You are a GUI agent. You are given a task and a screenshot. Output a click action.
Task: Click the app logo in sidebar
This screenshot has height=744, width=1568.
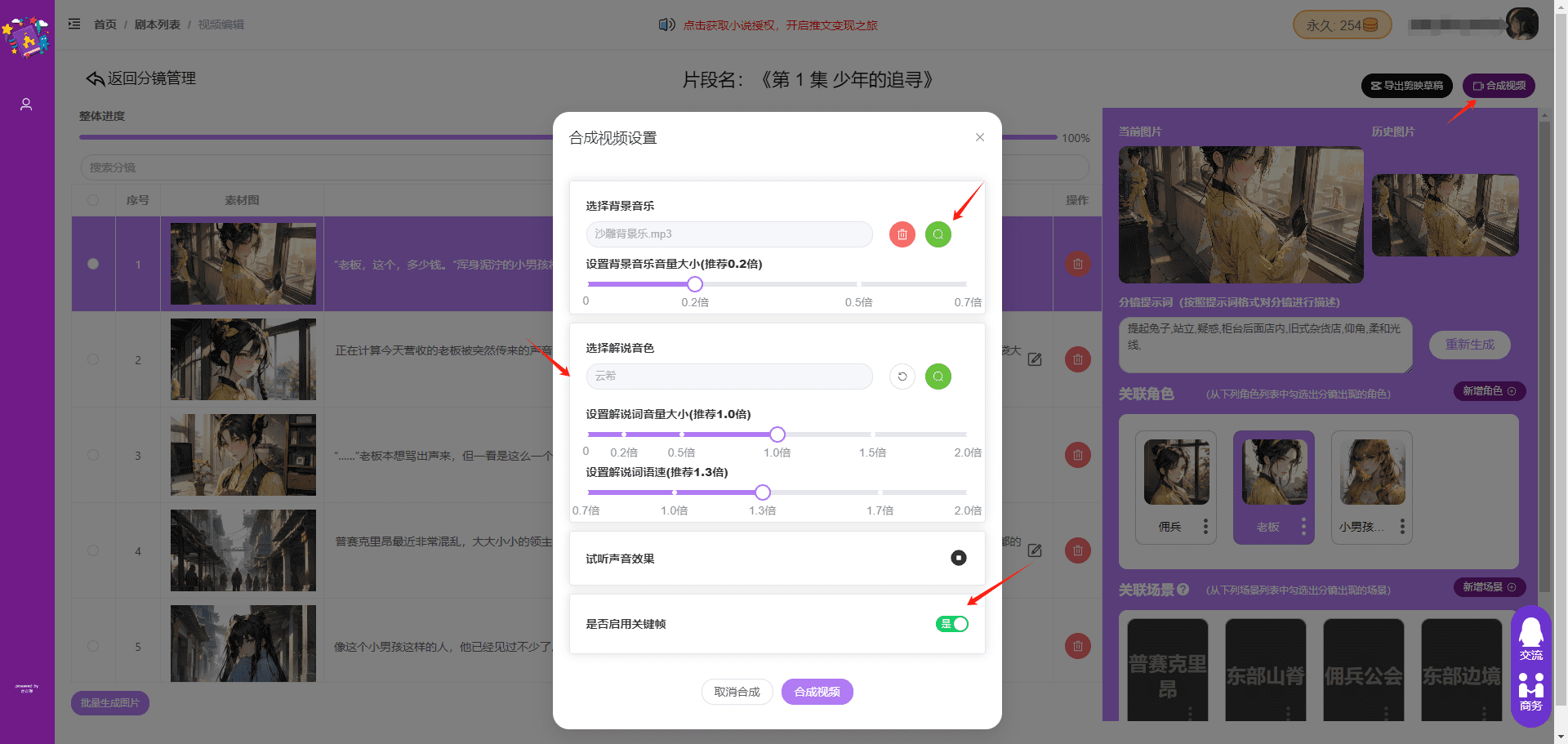pos(27,37)
